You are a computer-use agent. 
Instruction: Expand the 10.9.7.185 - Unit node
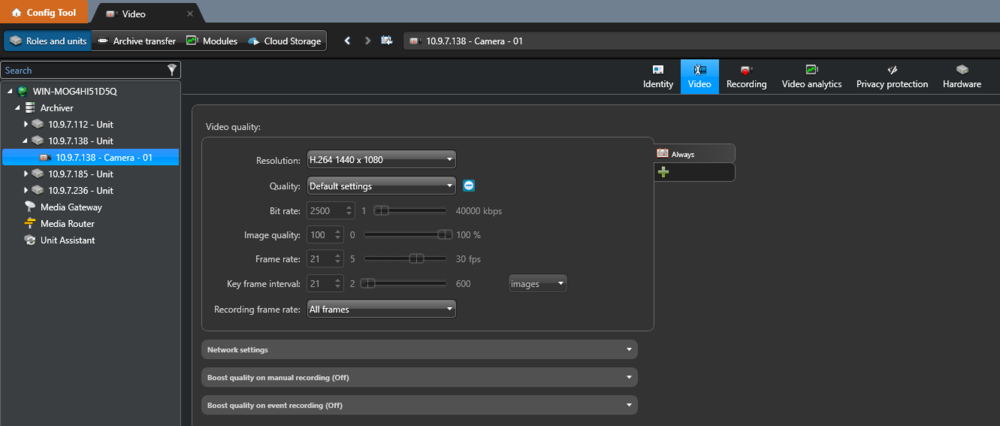[26, 174]
